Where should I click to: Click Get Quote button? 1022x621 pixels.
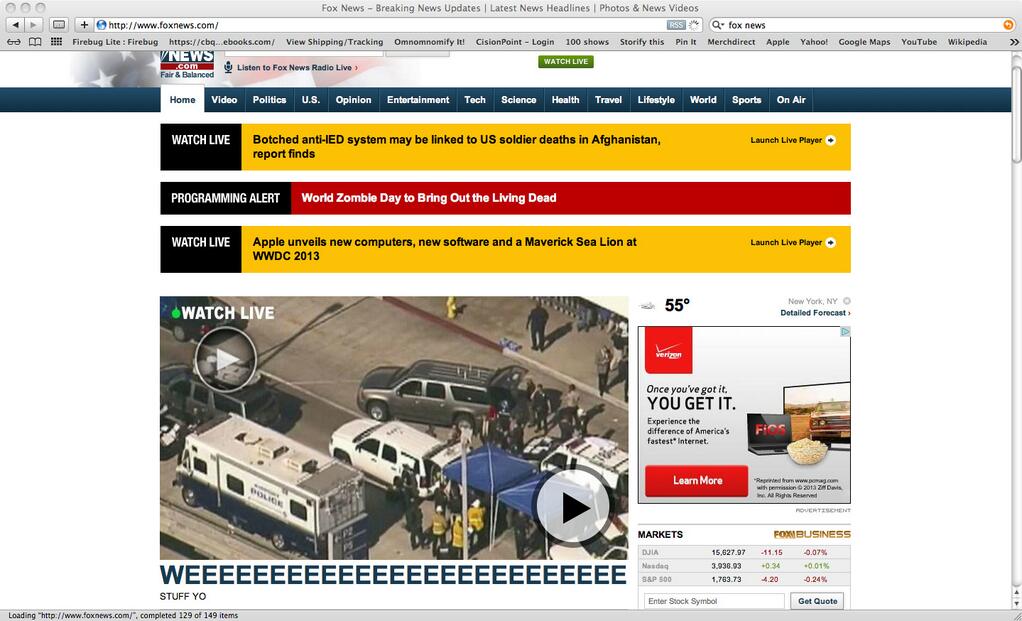817,601
